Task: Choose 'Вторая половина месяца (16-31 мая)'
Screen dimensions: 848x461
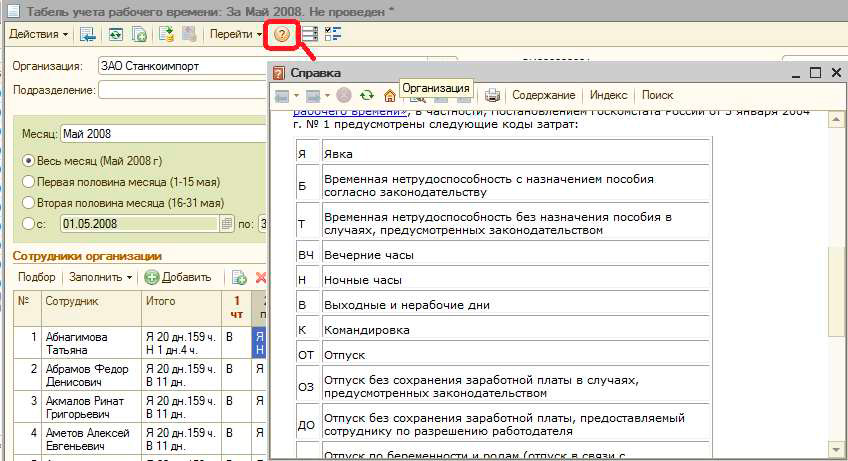Action: (x=28, y=203)
